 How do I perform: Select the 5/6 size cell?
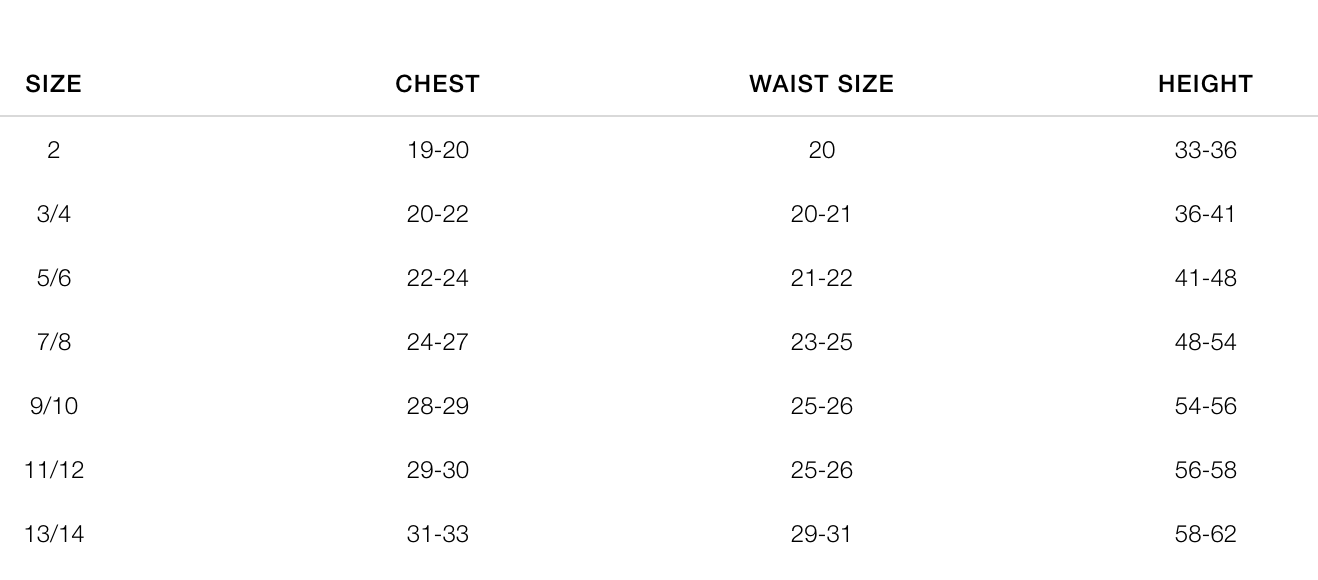54,278
